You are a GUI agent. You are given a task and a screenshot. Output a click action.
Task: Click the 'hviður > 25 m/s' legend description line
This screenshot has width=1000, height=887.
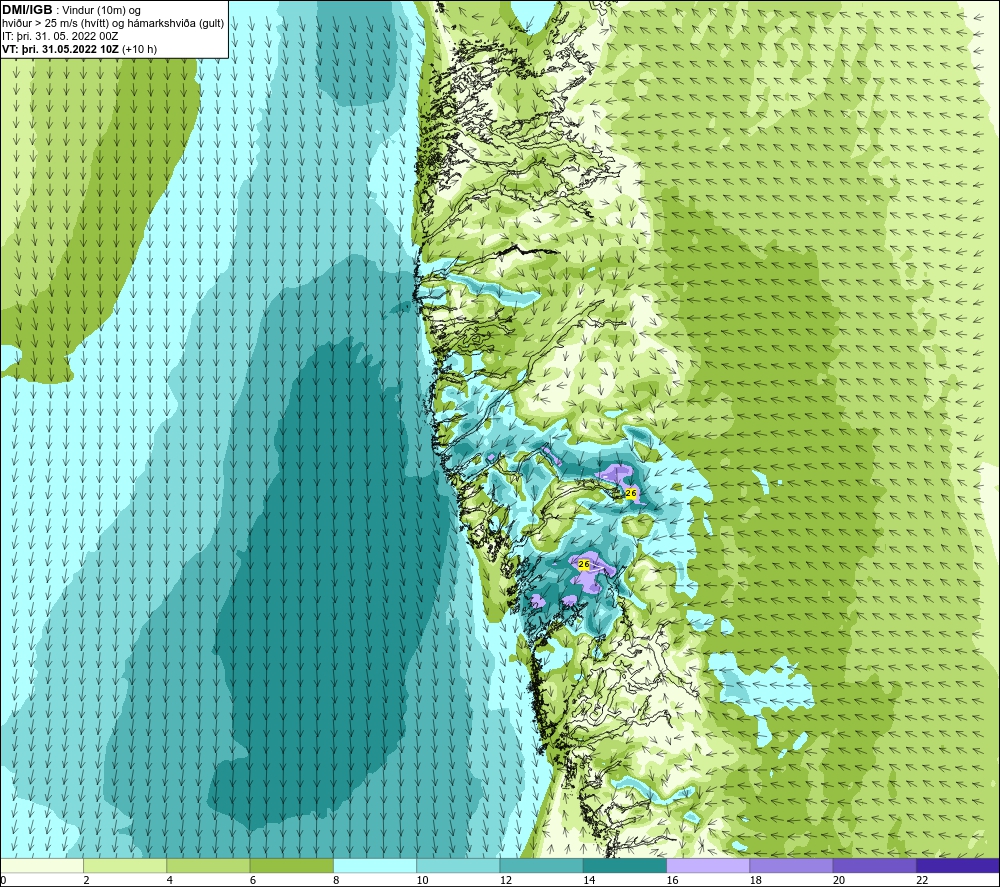pos(113,24)
